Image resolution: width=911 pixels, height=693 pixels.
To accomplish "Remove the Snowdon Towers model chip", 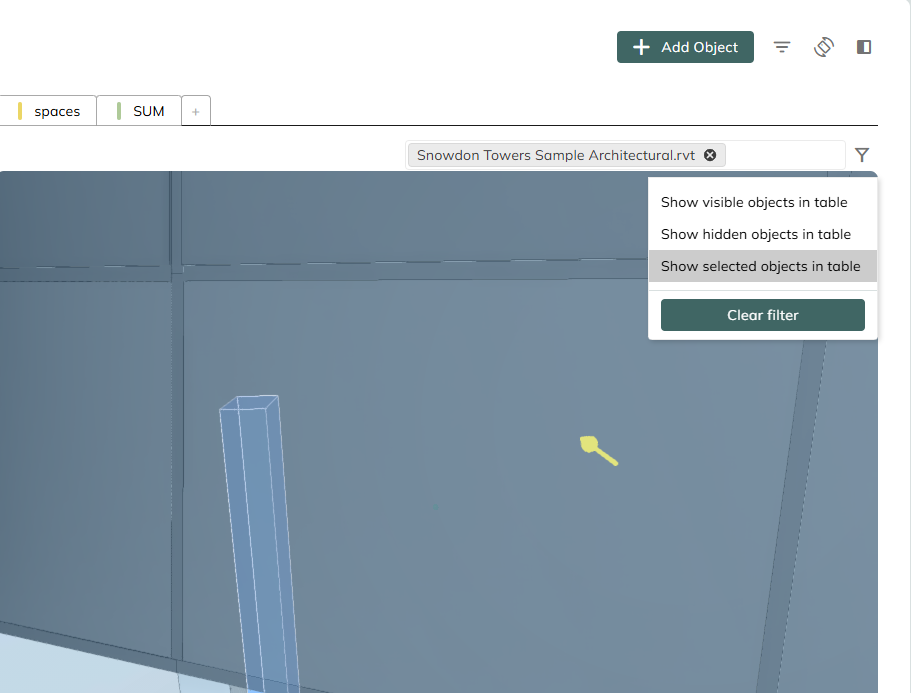I will (x=710, y=155).
